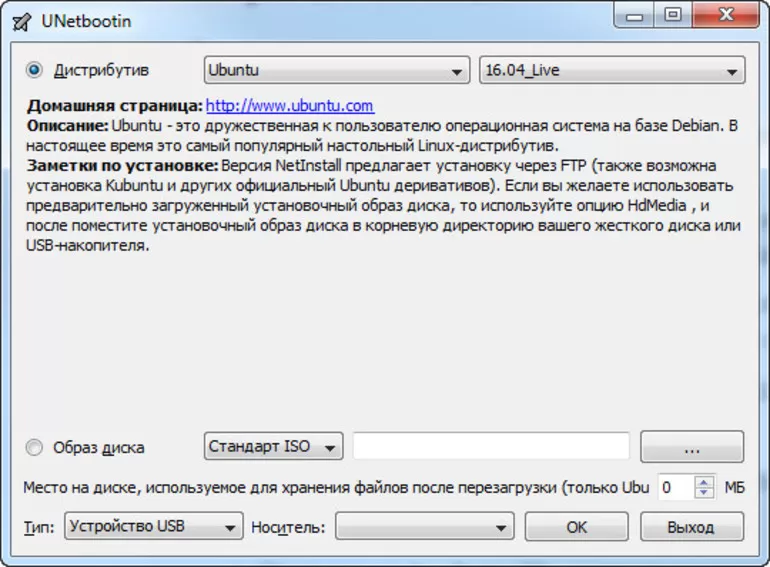Viewport: 770px width, 567px height.
Task: Open the Стандарт ISO image type dropdown
Action: coord(274,446)
